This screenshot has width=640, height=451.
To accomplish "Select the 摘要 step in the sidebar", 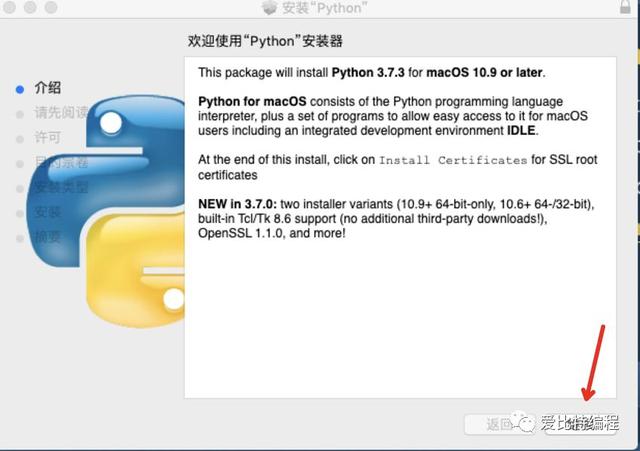I will [48, 237].
